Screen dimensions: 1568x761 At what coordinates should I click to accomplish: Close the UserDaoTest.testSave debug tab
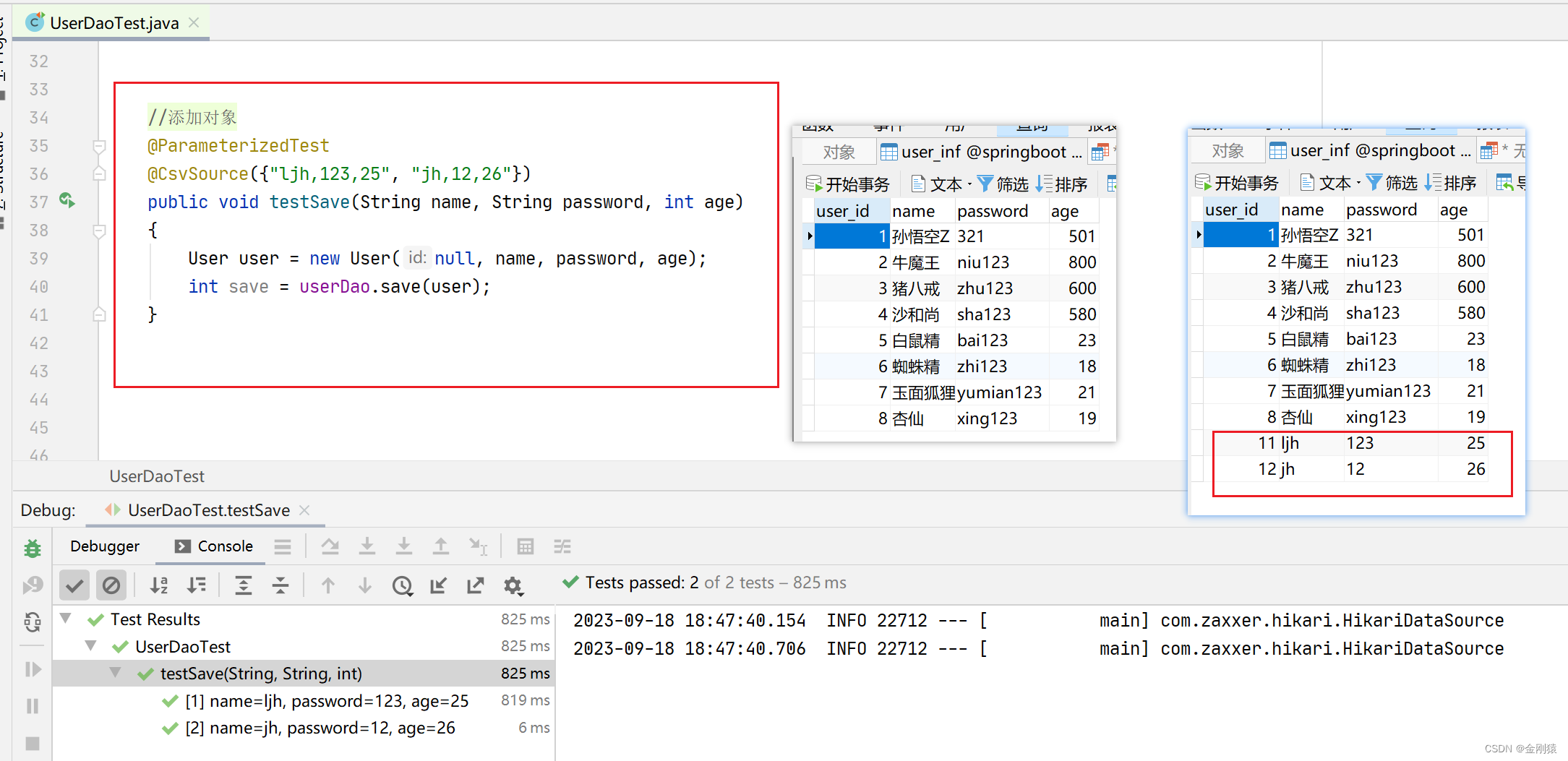pyautogui.click(x=304, y=510)
